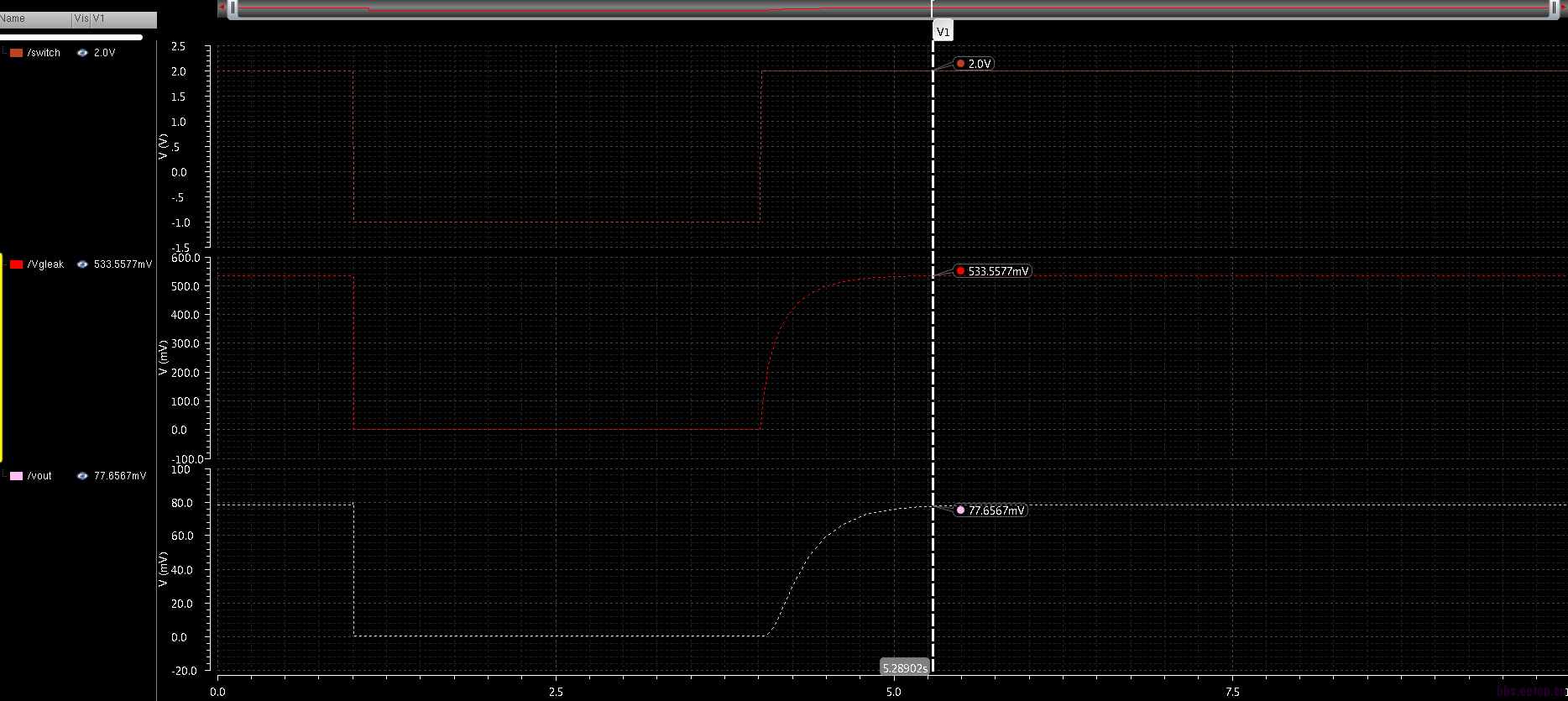Click the V1 marker label flag

point(943,32)
